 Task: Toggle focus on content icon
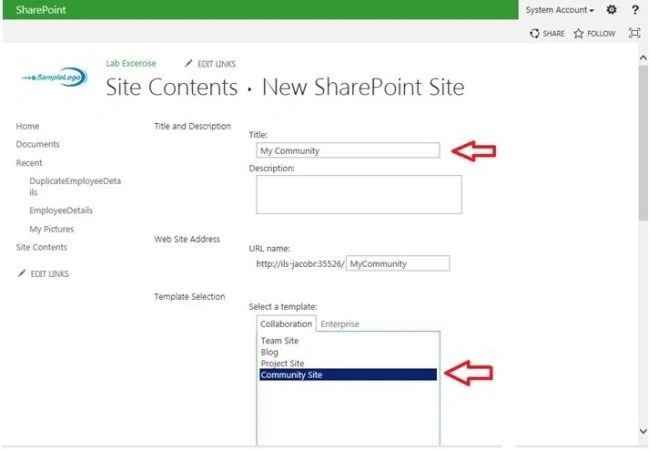coord(635,33)
